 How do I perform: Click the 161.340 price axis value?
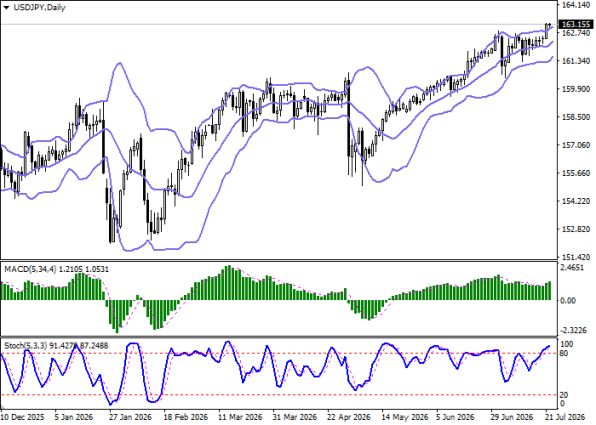(575, 61)
